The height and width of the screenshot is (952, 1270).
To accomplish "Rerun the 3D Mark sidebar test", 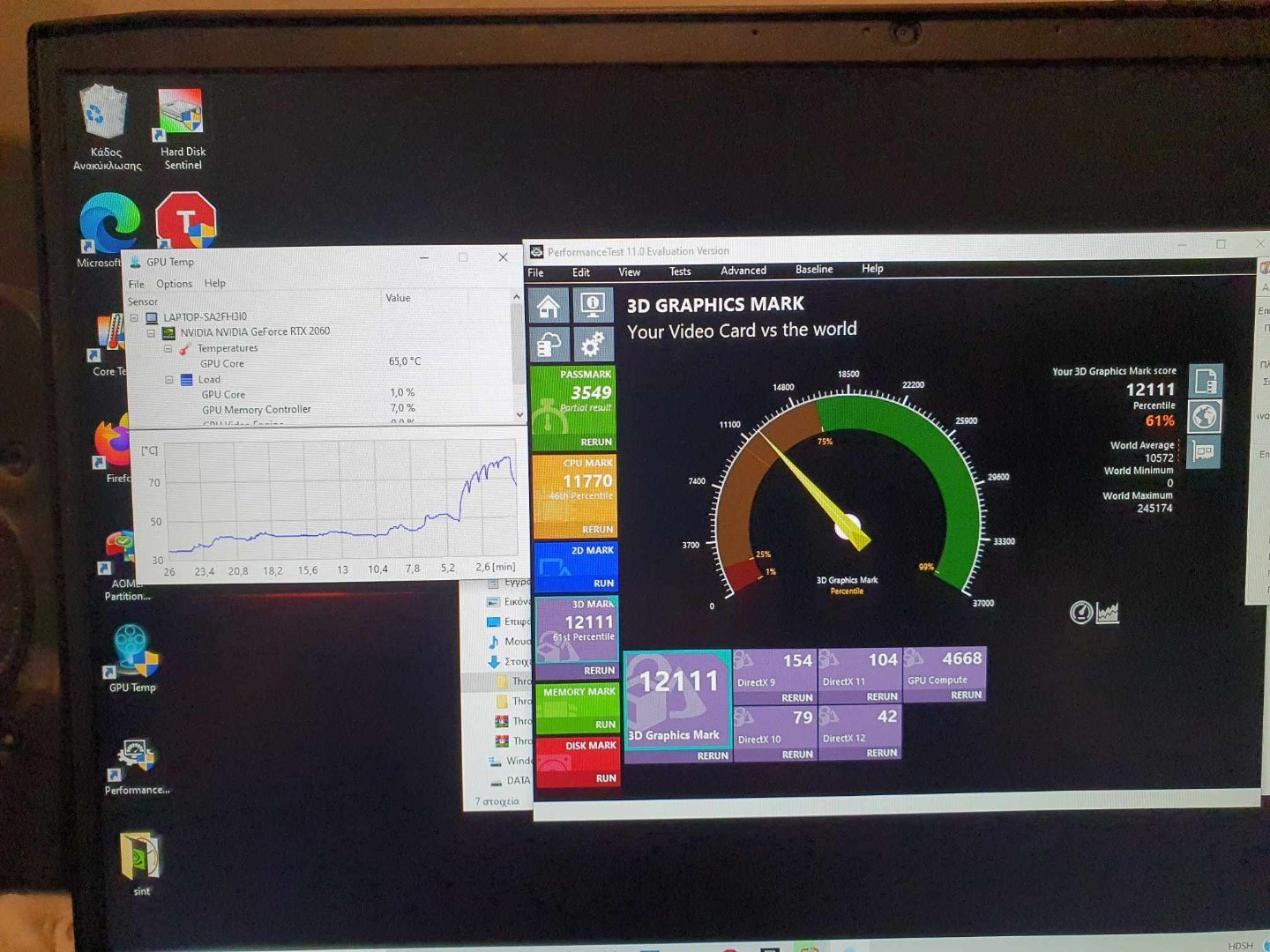I will [599, 671].
